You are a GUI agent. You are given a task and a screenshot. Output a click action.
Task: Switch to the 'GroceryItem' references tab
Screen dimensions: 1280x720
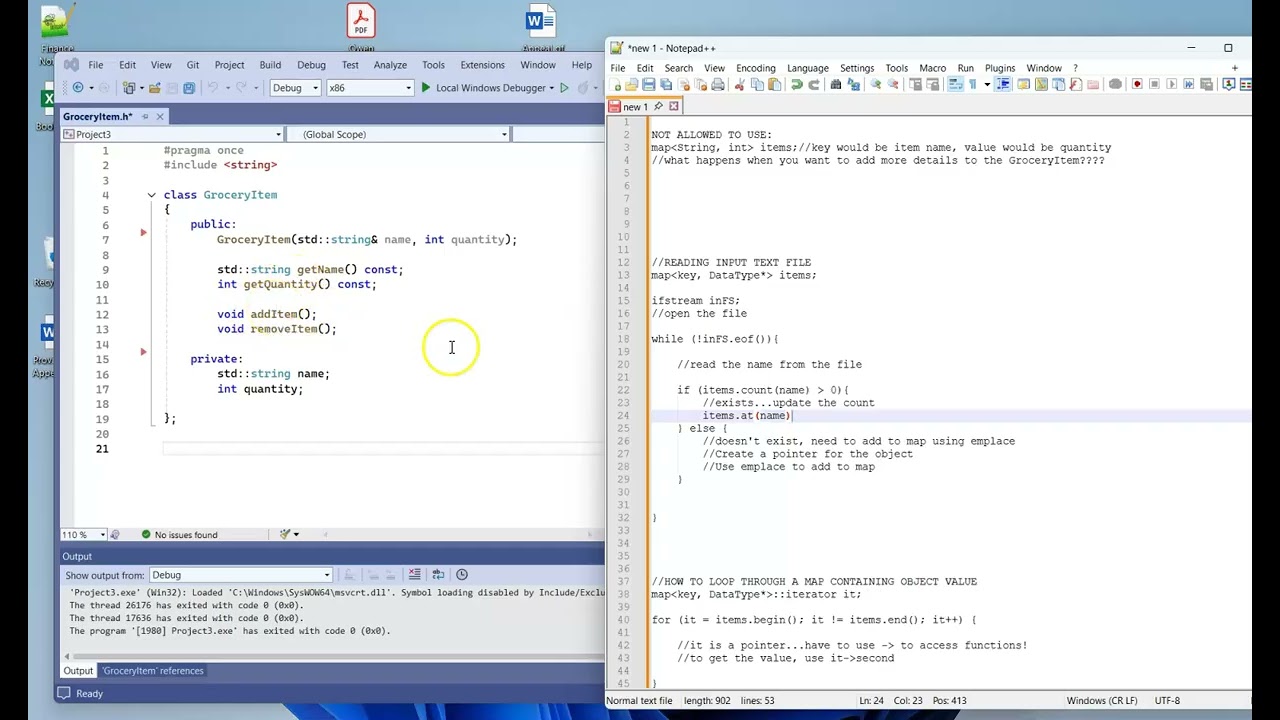point(153,671)
